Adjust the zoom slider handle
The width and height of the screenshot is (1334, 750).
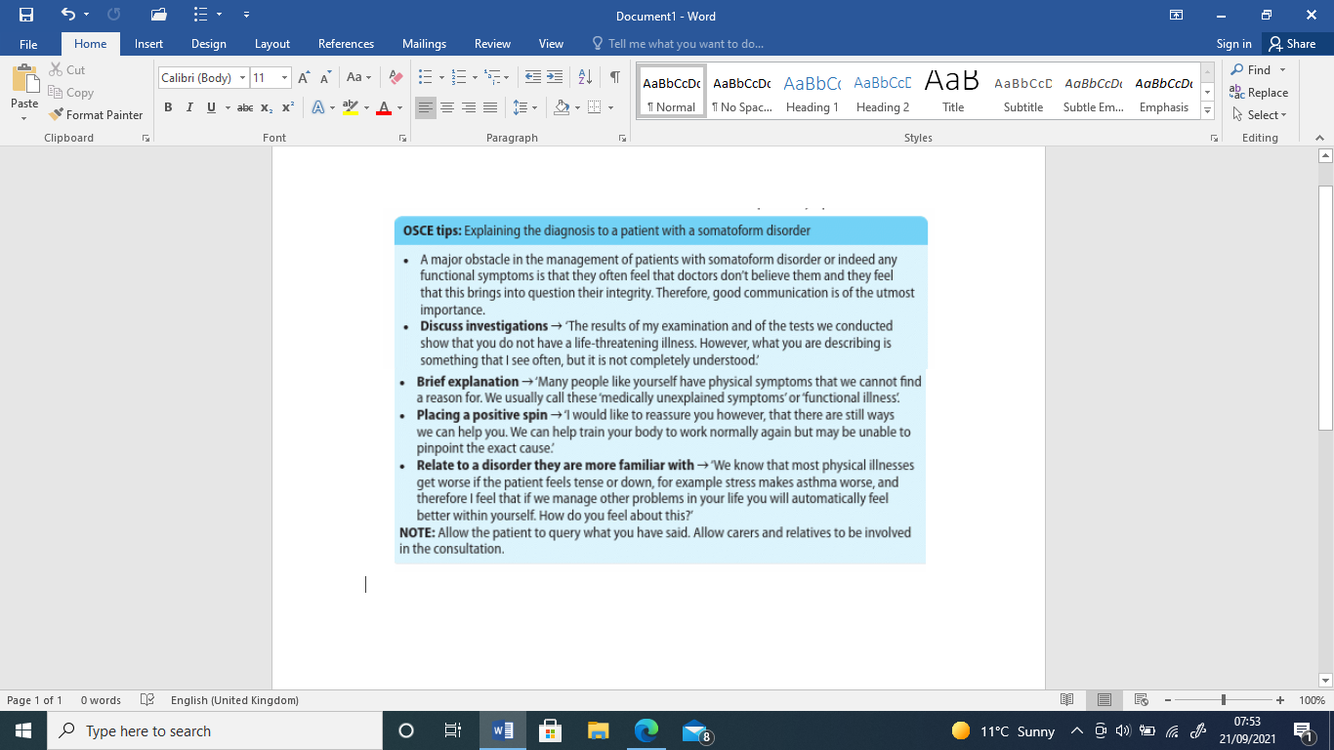tap(1223, 700)
